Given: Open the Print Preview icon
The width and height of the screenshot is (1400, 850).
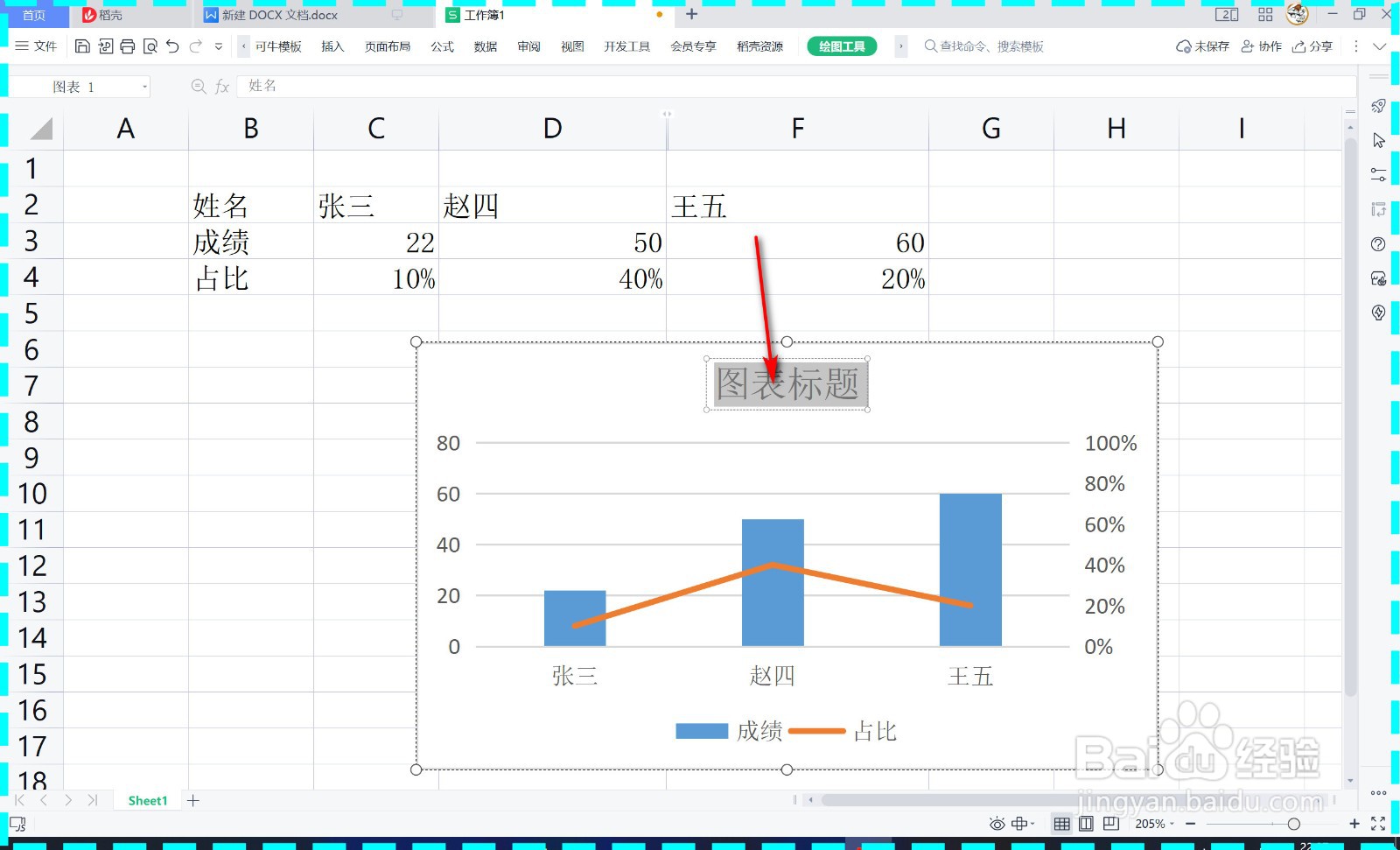Looking at the screenshot, I should click(150, 46).
